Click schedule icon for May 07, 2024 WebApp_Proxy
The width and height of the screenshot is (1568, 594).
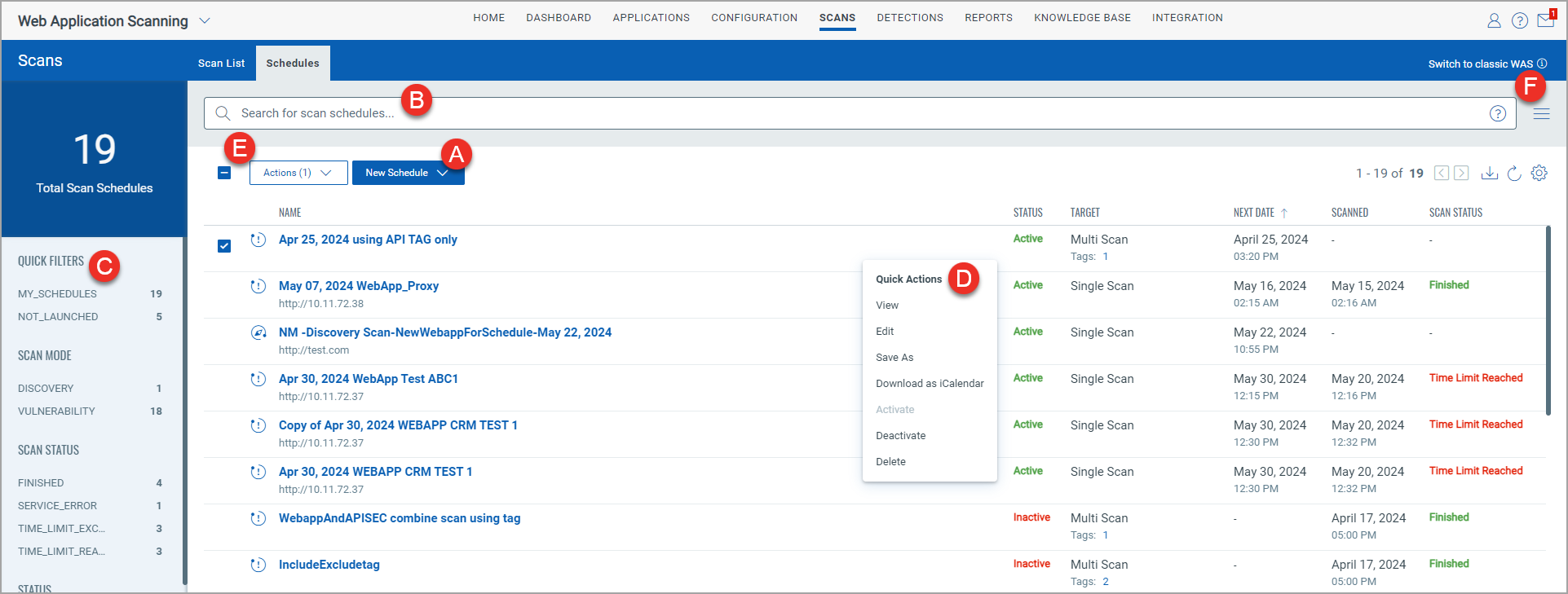(x=258, y=286)
